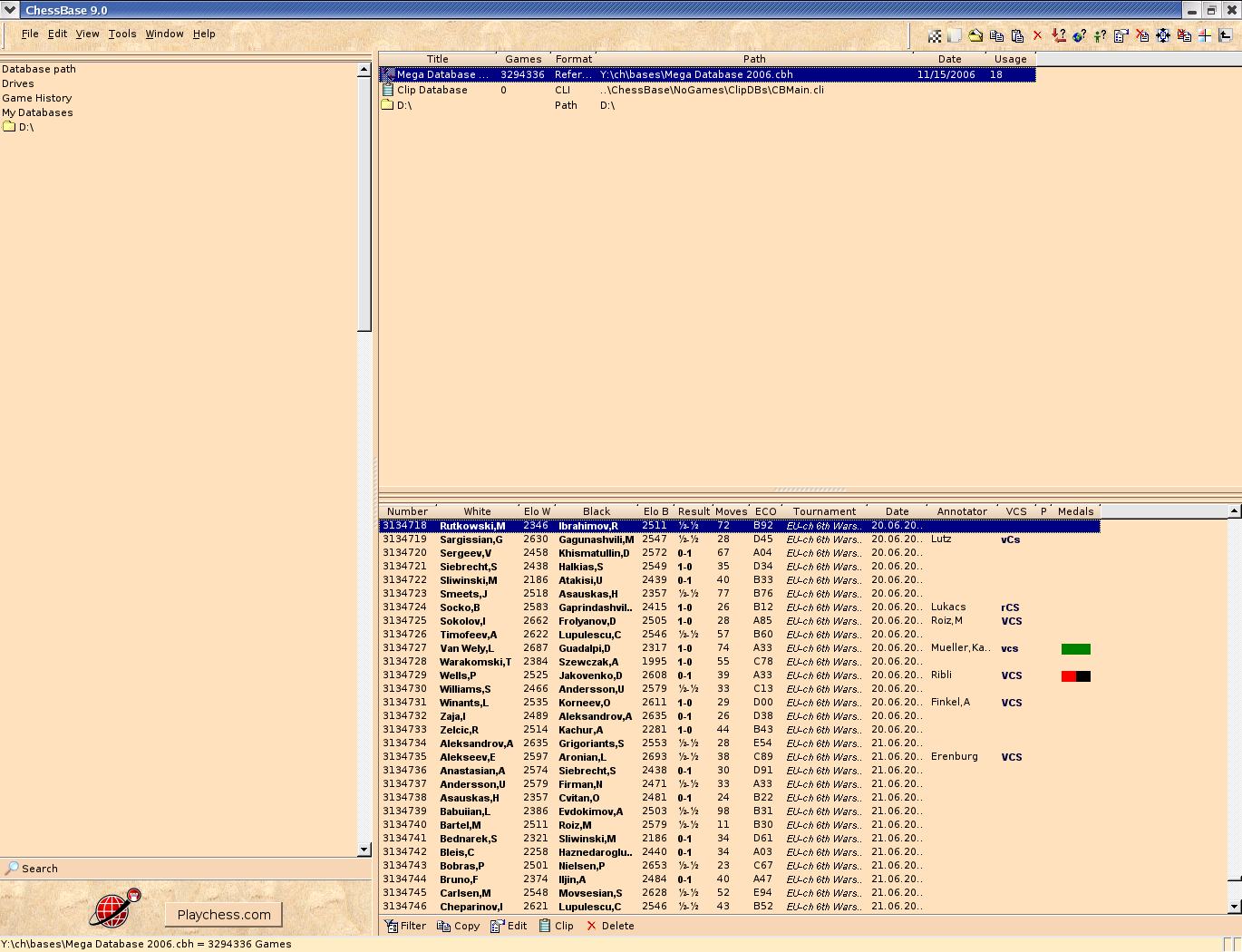Image resolution: width=1242 pixels, height=952 pixels.
Task: Click the properties list toolbar icon
Action: click(1121, 35)
